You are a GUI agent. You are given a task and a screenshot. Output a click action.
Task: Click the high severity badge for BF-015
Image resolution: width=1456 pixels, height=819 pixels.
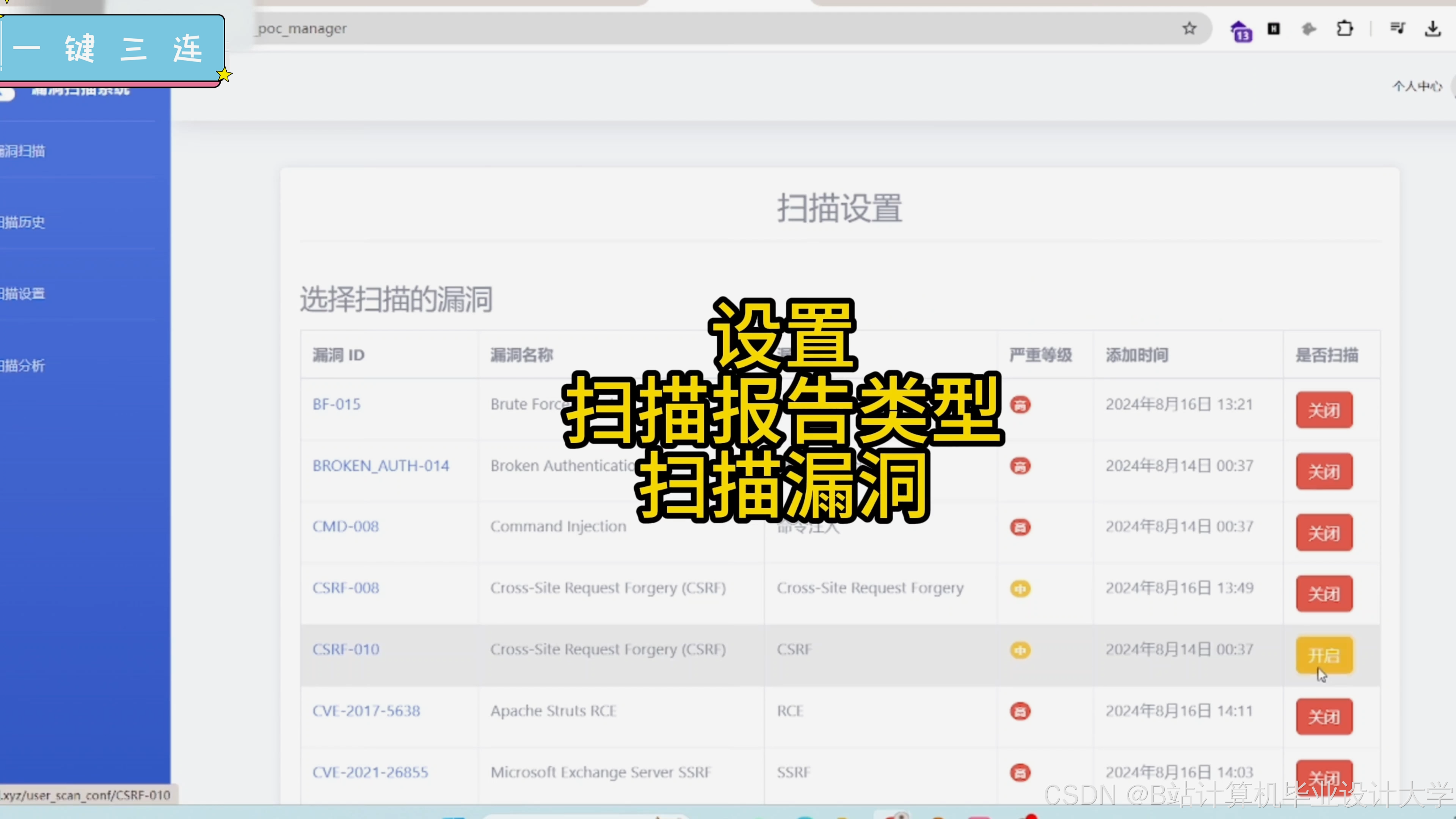(1020, 405)
